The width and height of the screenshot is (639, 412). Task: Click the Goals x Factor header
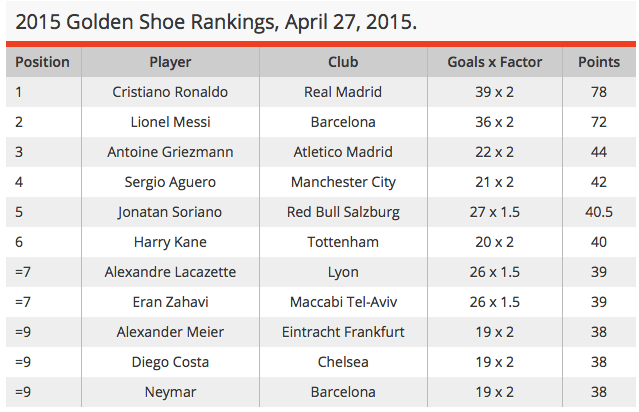tap(494, 62)
